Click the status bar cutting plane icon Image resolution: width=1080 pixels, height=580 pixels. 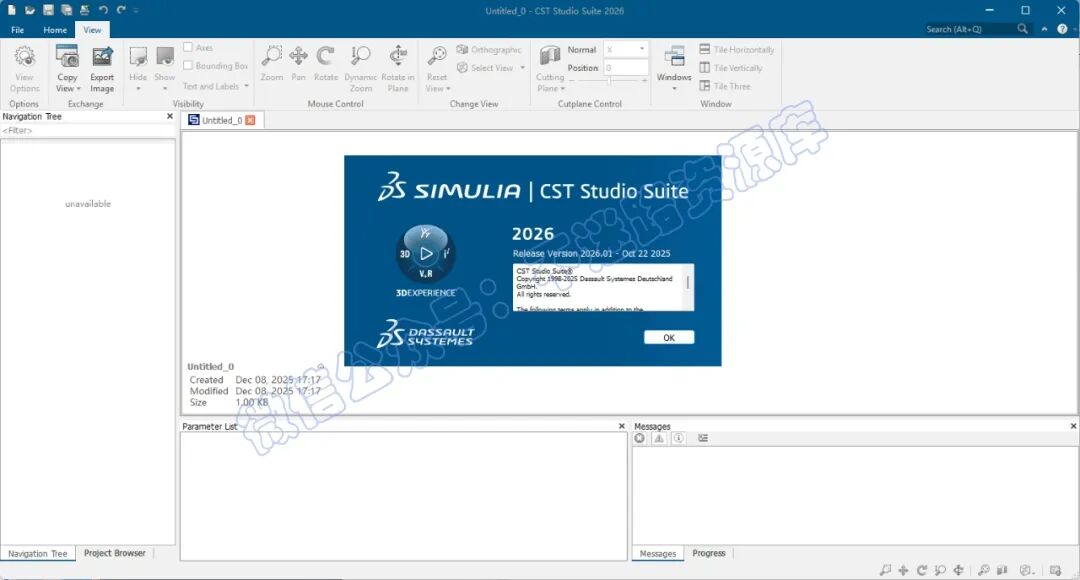1002,570
